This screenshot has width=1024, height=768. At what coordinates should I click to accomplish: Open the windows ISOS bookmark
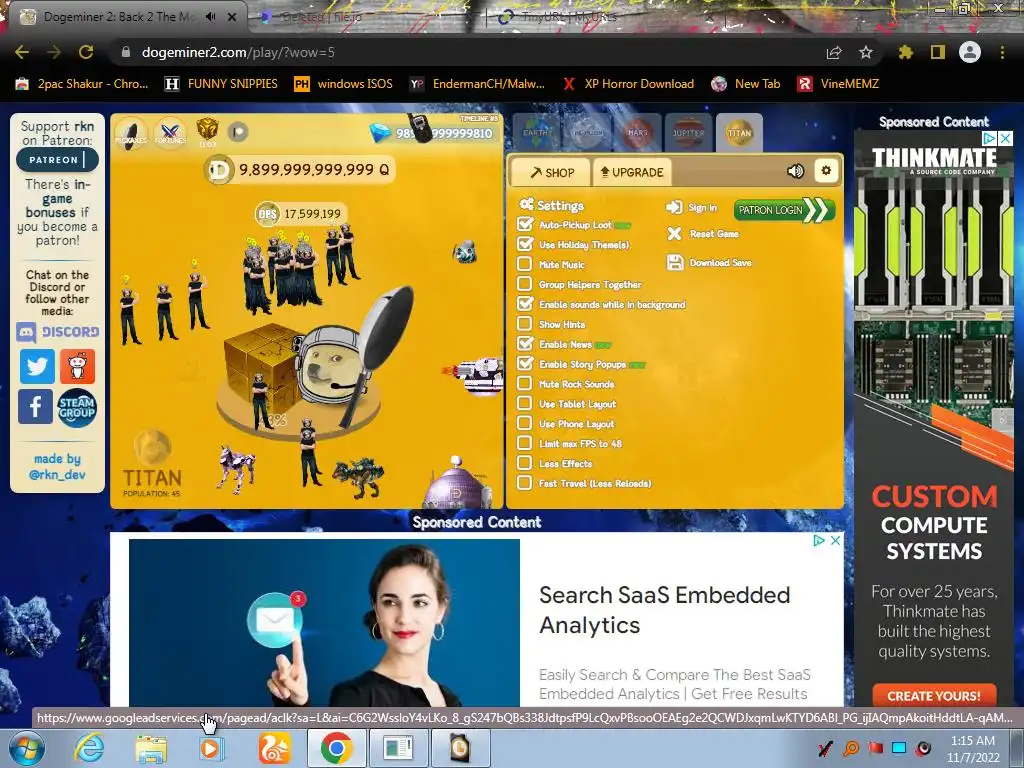coord(344,84)
